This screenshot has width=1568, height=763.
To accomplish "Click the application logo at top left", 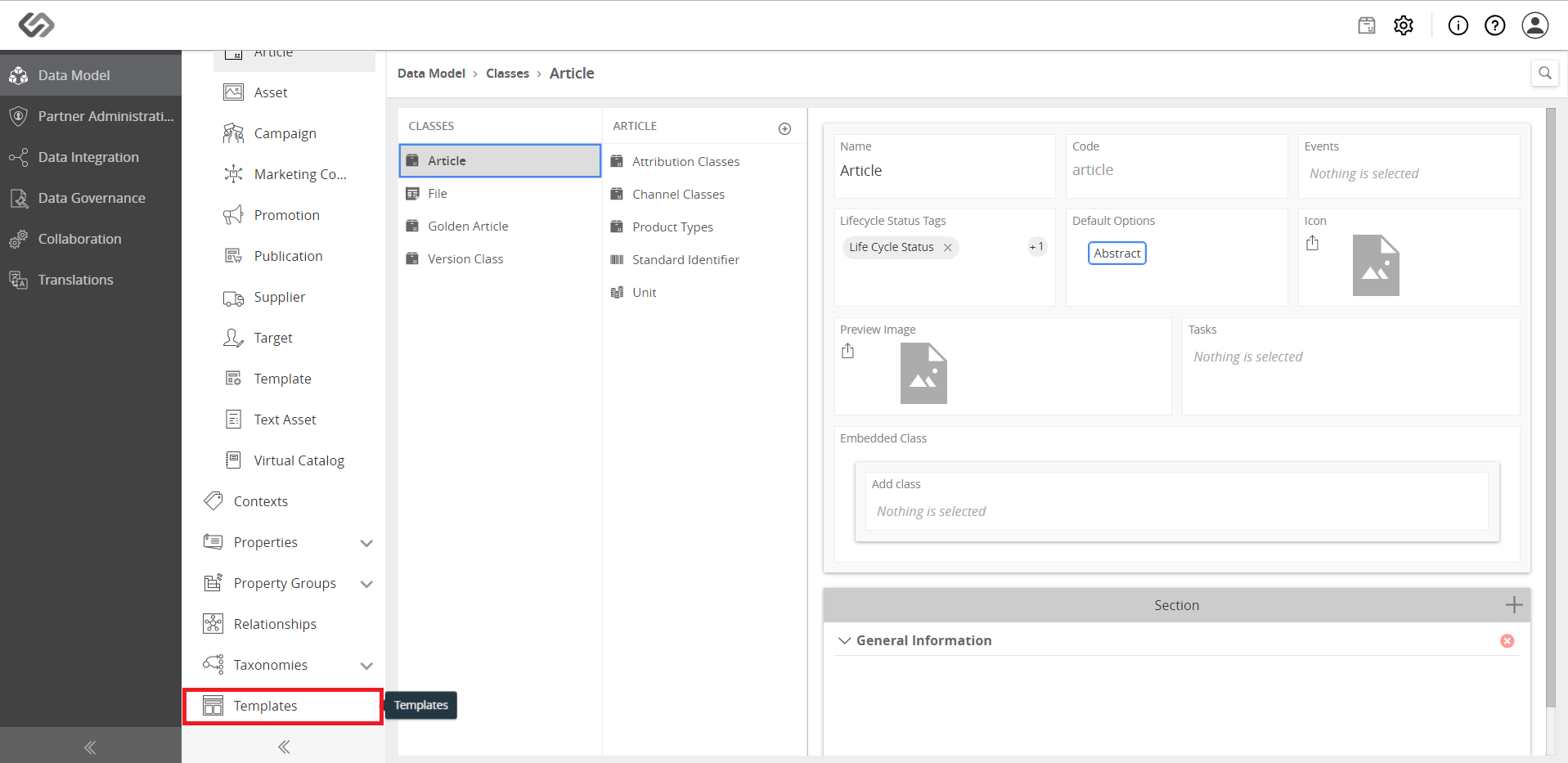I will pyautogui.click(x=37, y=25).
